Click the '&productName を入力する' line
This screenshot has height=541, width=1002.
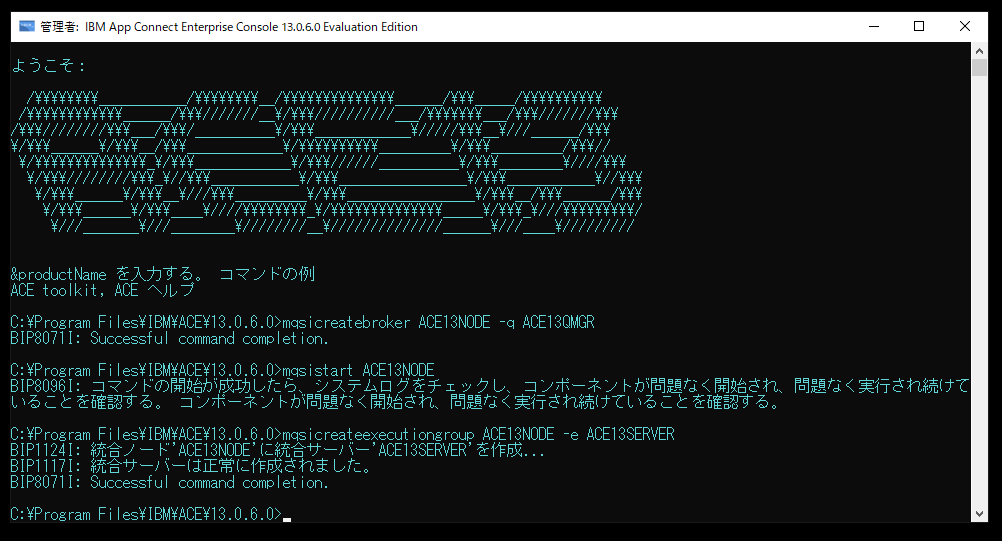coord(162,274)
